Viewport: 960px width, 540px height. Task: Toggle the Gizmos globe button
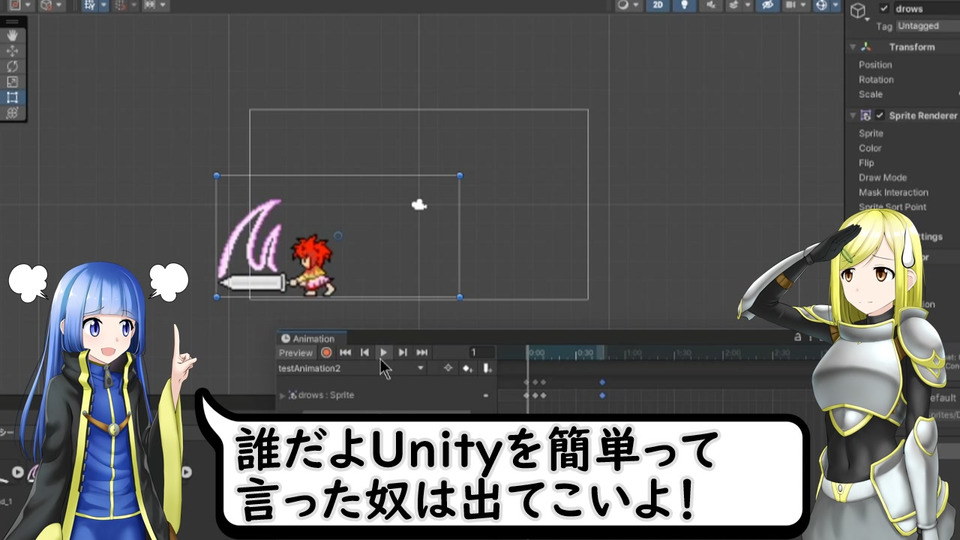pyautogui.click(x=822, y=5)
